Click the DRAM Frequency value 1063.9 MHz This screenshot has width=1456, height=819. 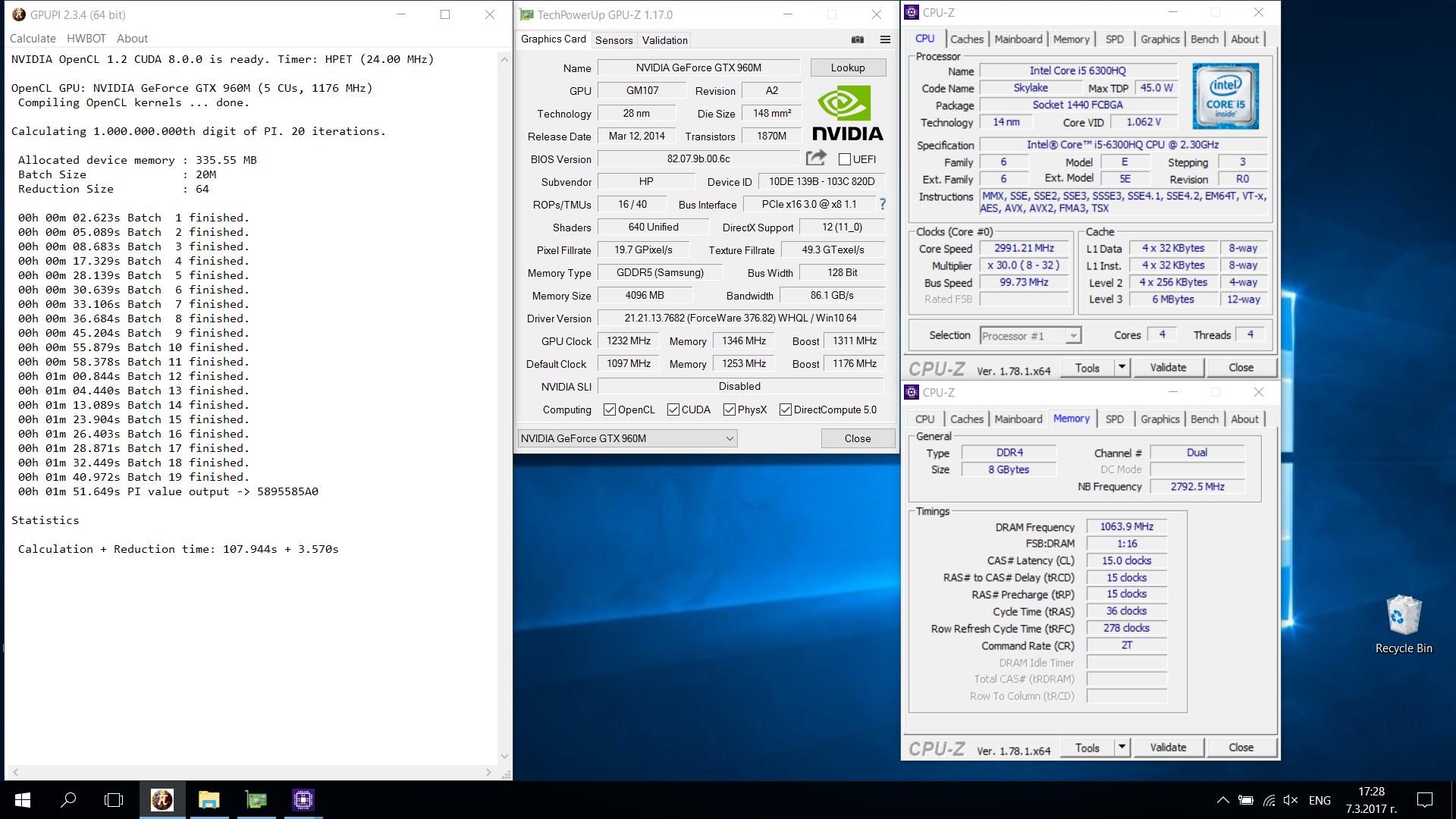click(1127, 526)
